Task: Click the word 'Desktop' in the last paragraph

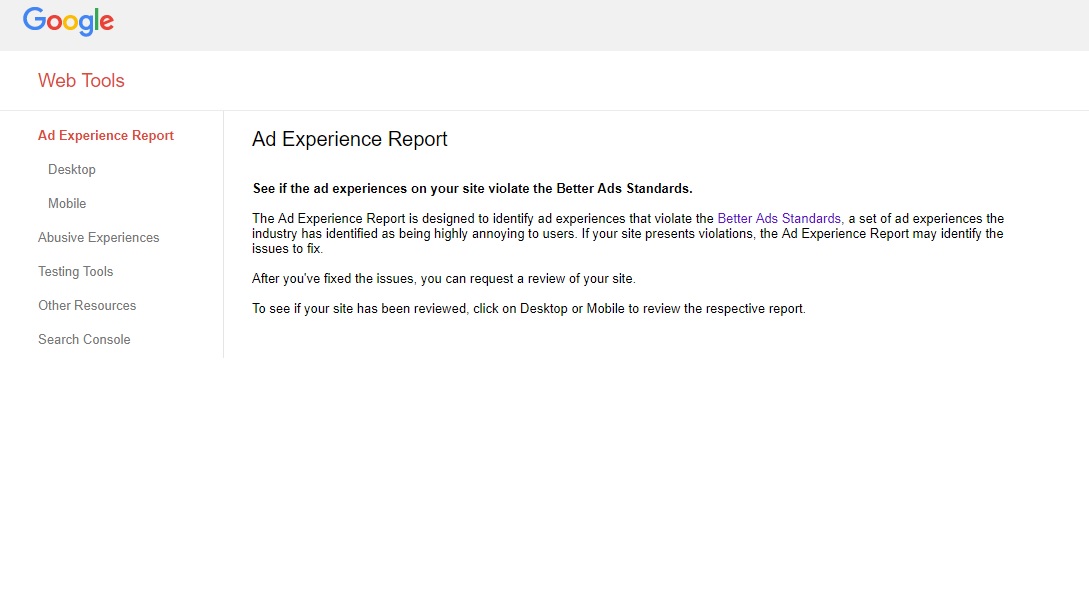Action: (x=543, y=309)
